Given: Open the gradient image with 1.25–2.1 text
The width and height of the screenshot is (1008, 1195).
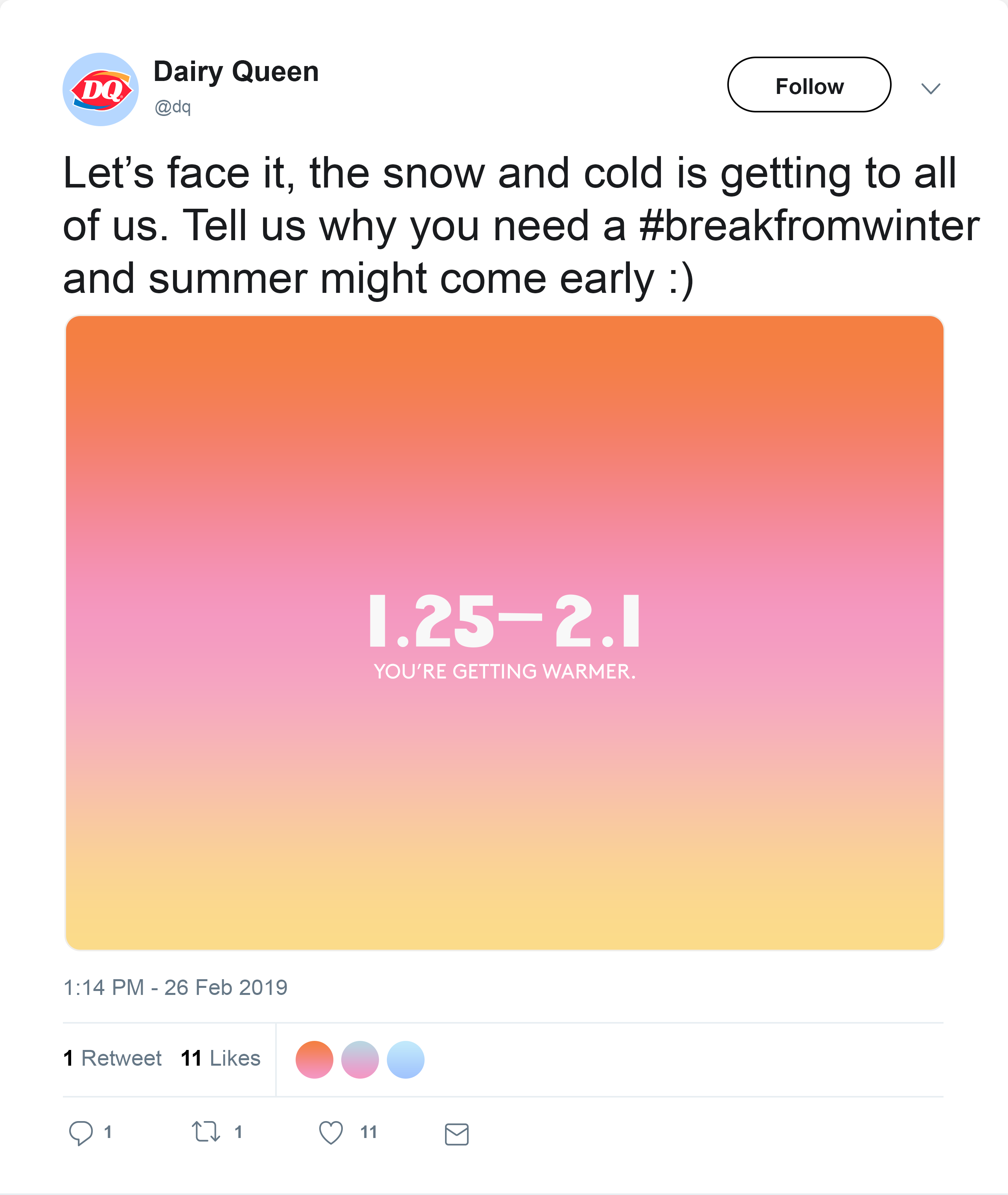Looking at the screenshot, I should 504,633.
